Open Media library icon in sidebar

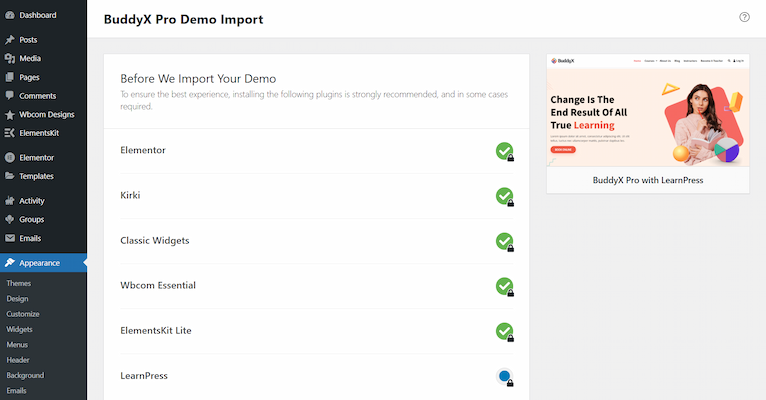click(9, 59)
